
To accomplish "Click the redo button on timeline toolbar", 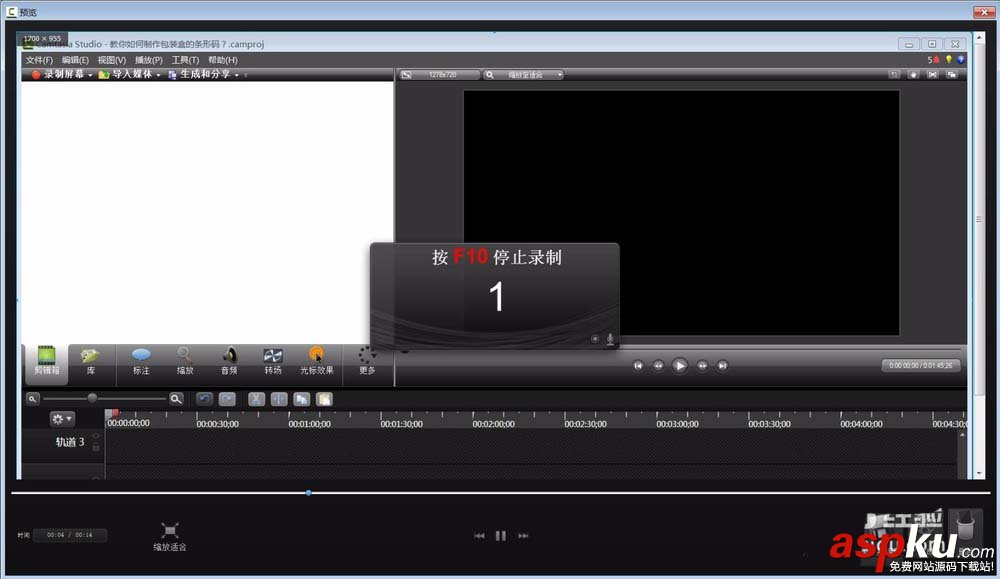I will pyautogui.click(x=227, y=399).
